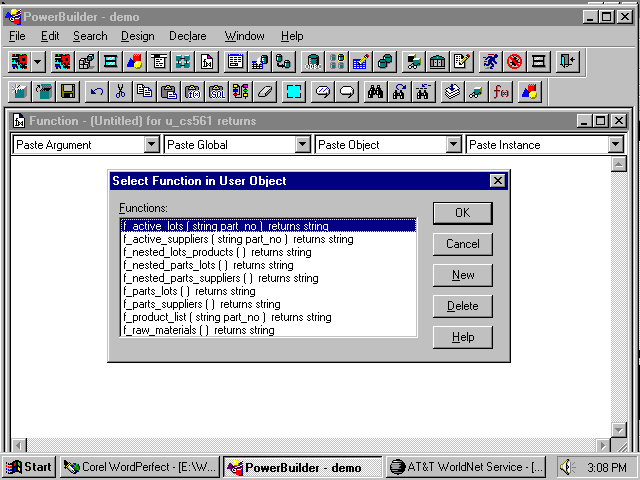The width and height of the screenshot is (640, 480).
Task: Click the User Object painter shapes icon in PowerBar
Action: pos(135,62)
